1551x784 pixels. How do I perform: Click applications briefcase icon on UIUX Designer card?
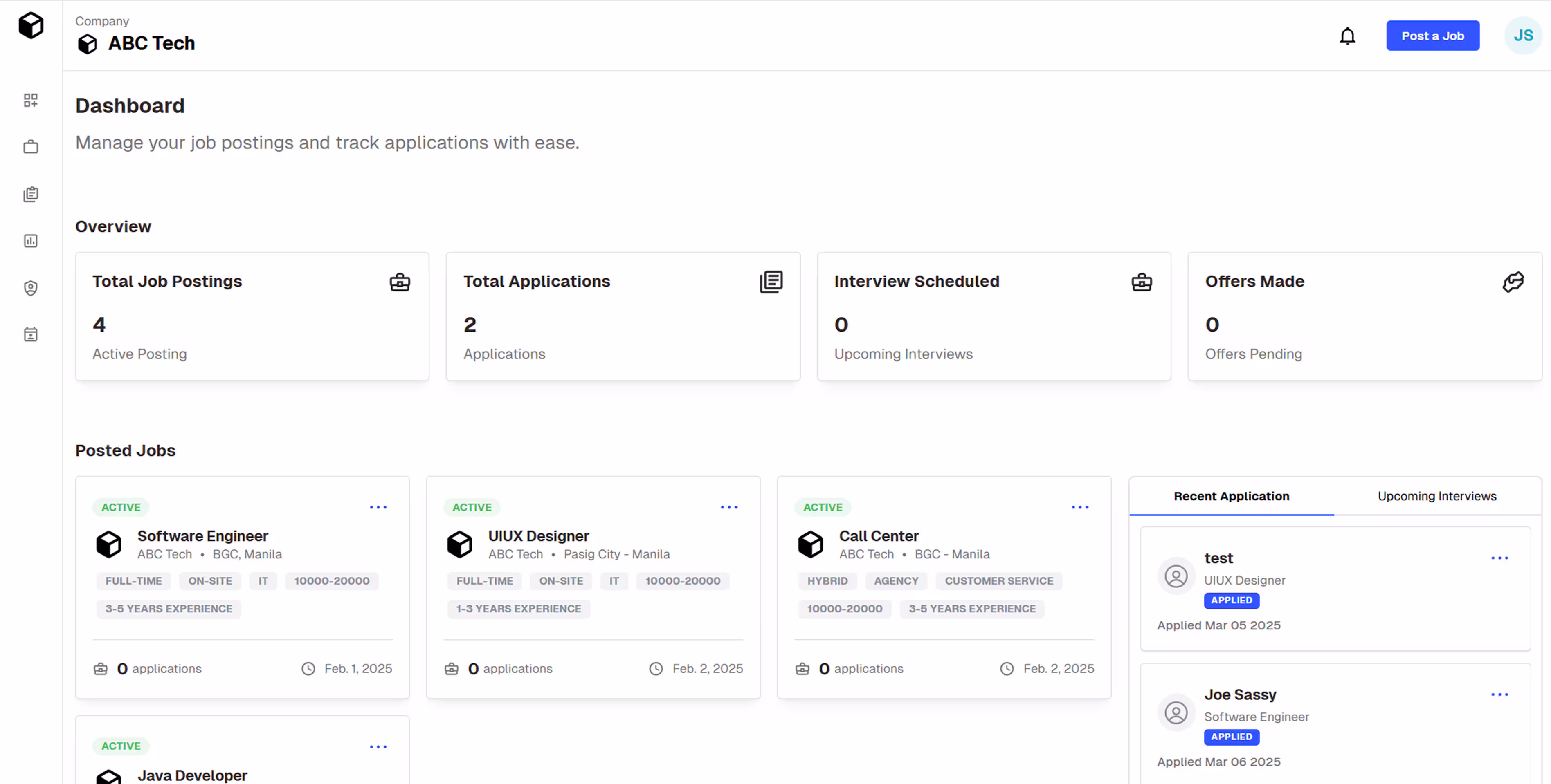tap(452, 668)
